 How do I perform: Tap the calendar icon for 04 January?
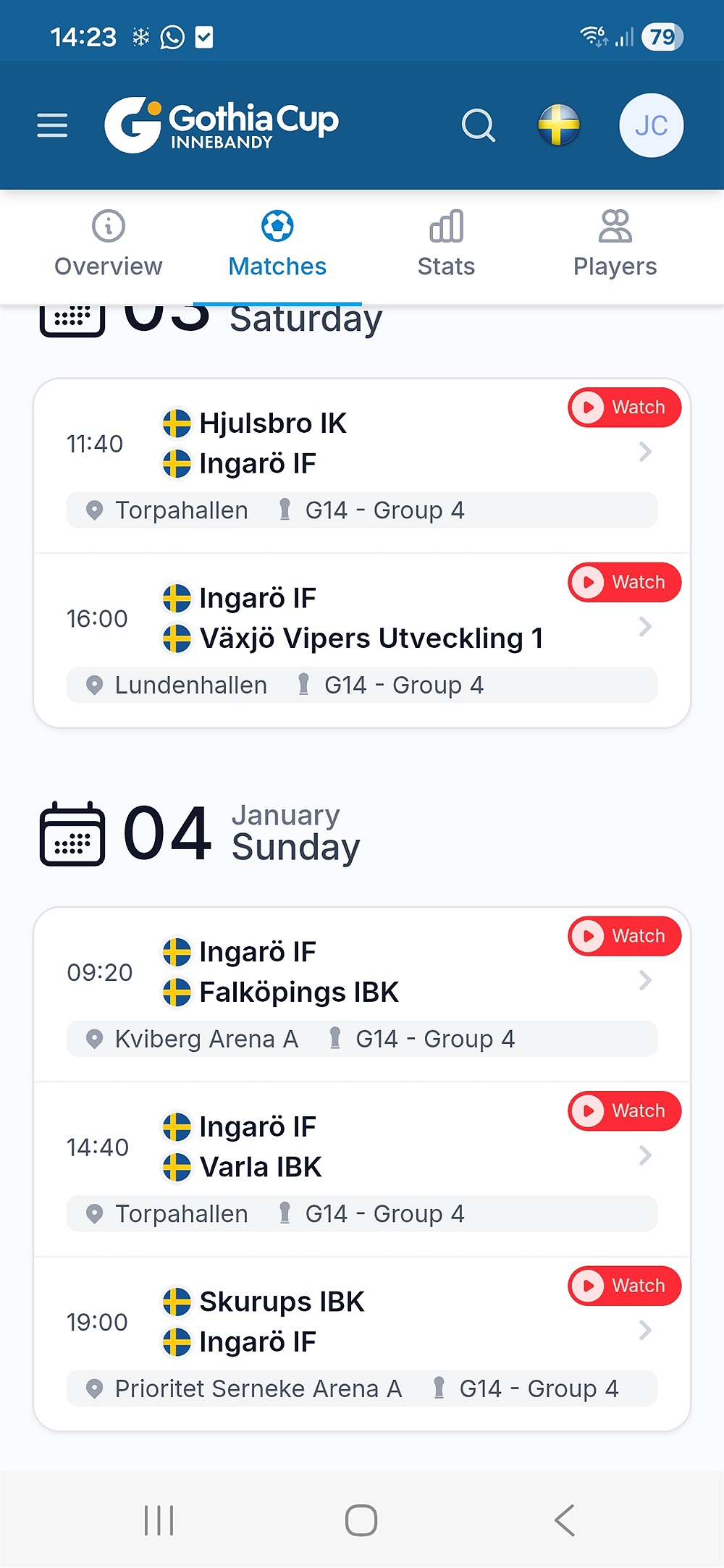[72, 833]
